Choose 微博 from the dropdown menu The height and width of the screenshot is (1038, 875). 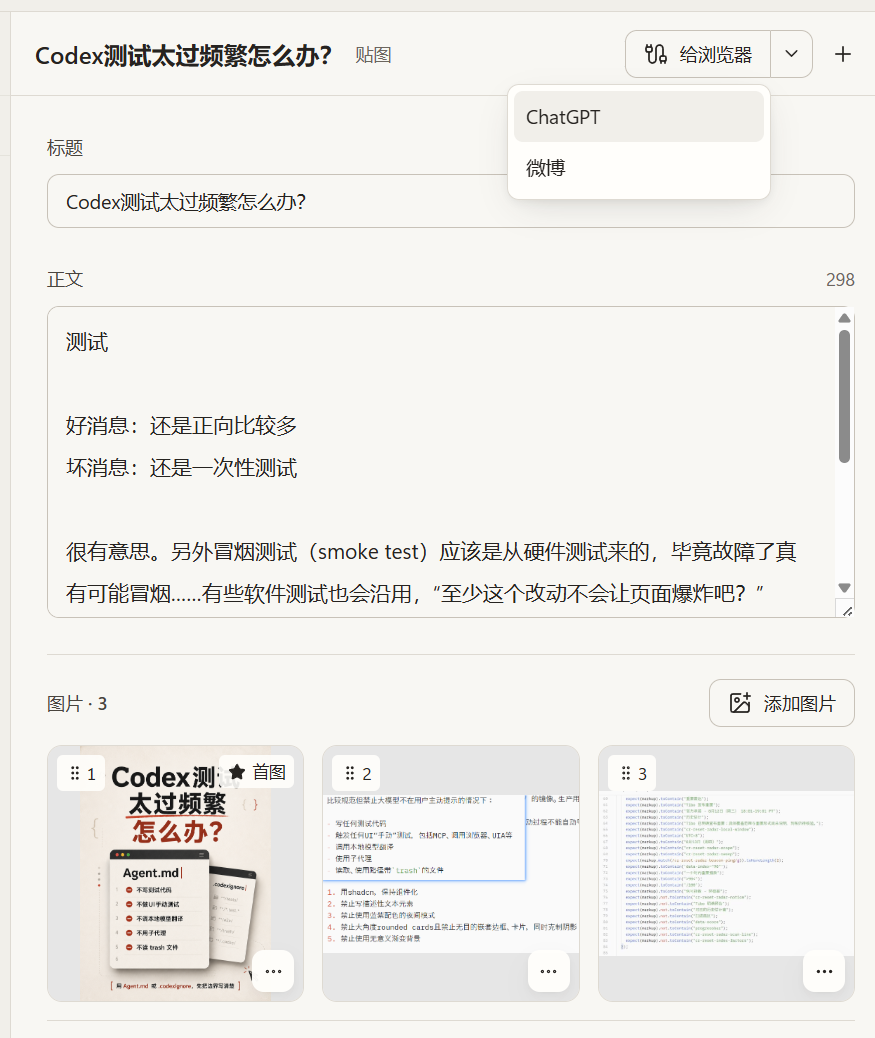click(x=639, y=168)
